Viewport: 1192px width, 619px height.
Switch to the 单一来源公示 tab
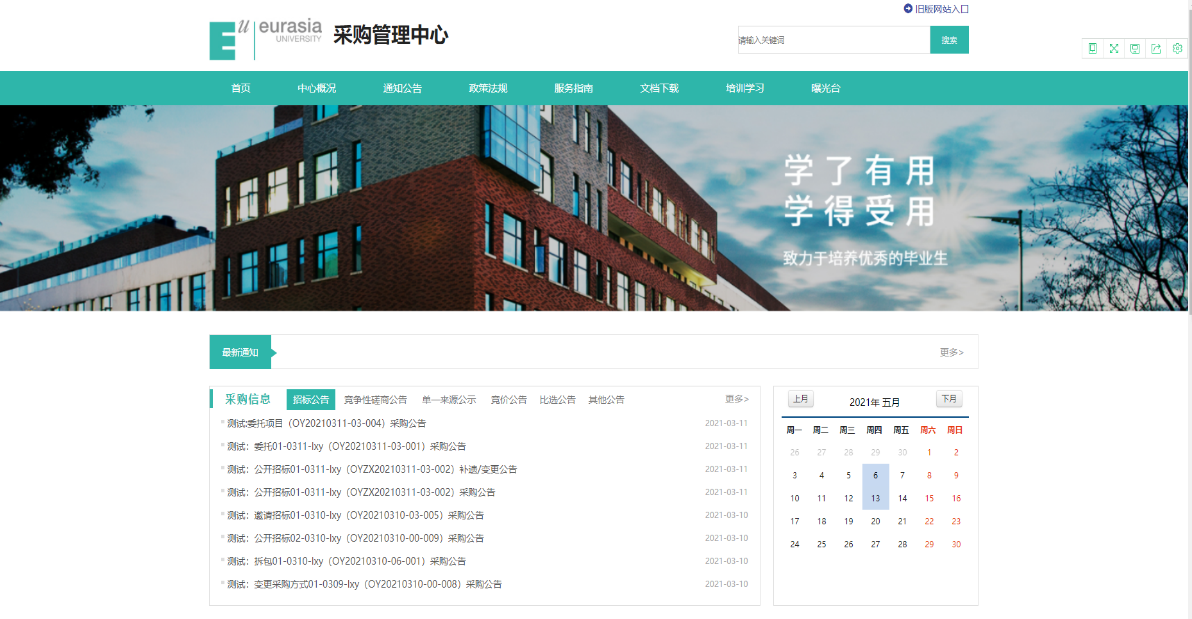[448, 400]
